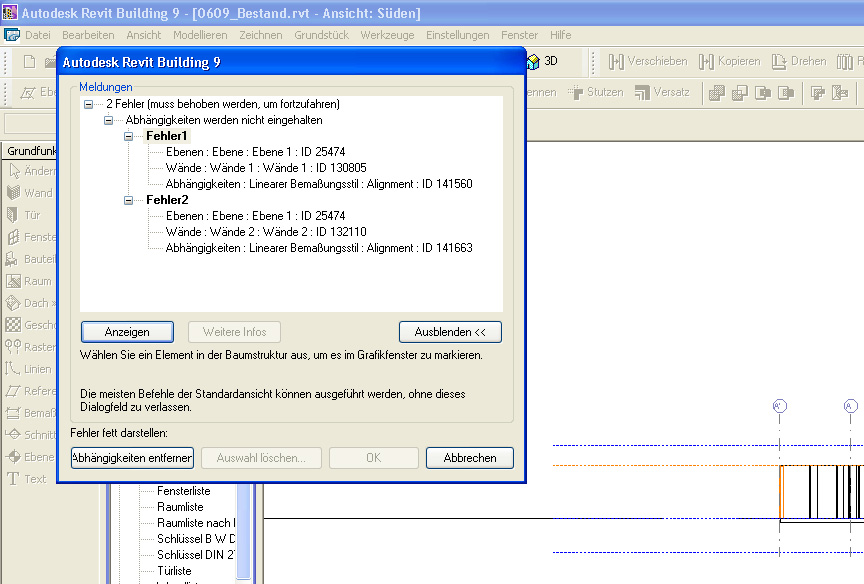Viewport: 864px width, 584px height.
Task: Select the Text tool
Action: 27,479
